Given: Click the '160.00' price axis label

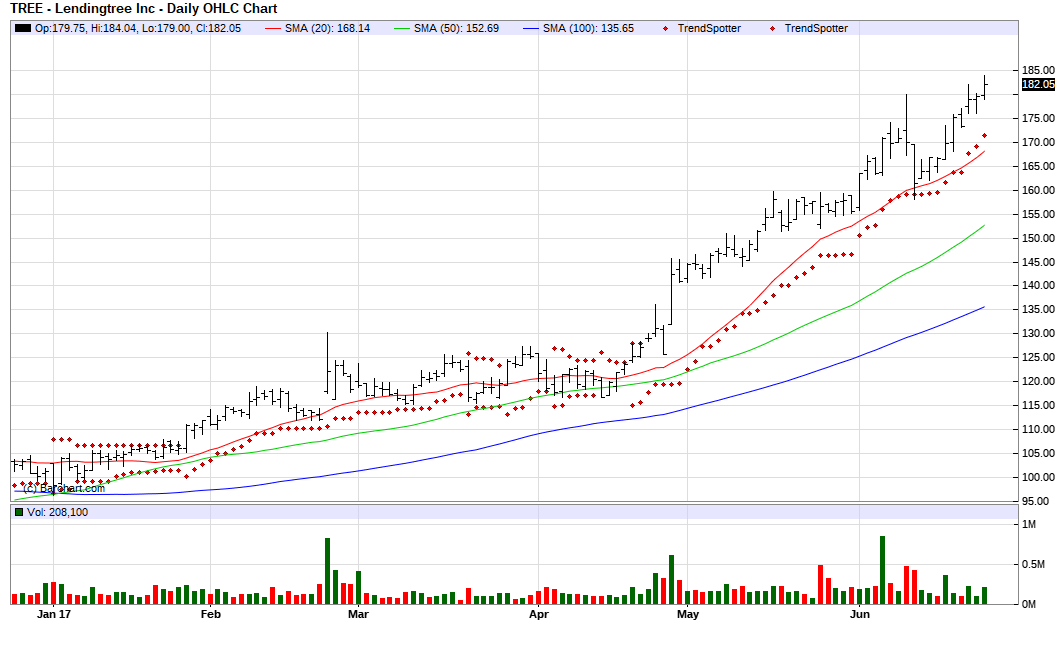Looking at the screenshot, I should point(1038,190).
